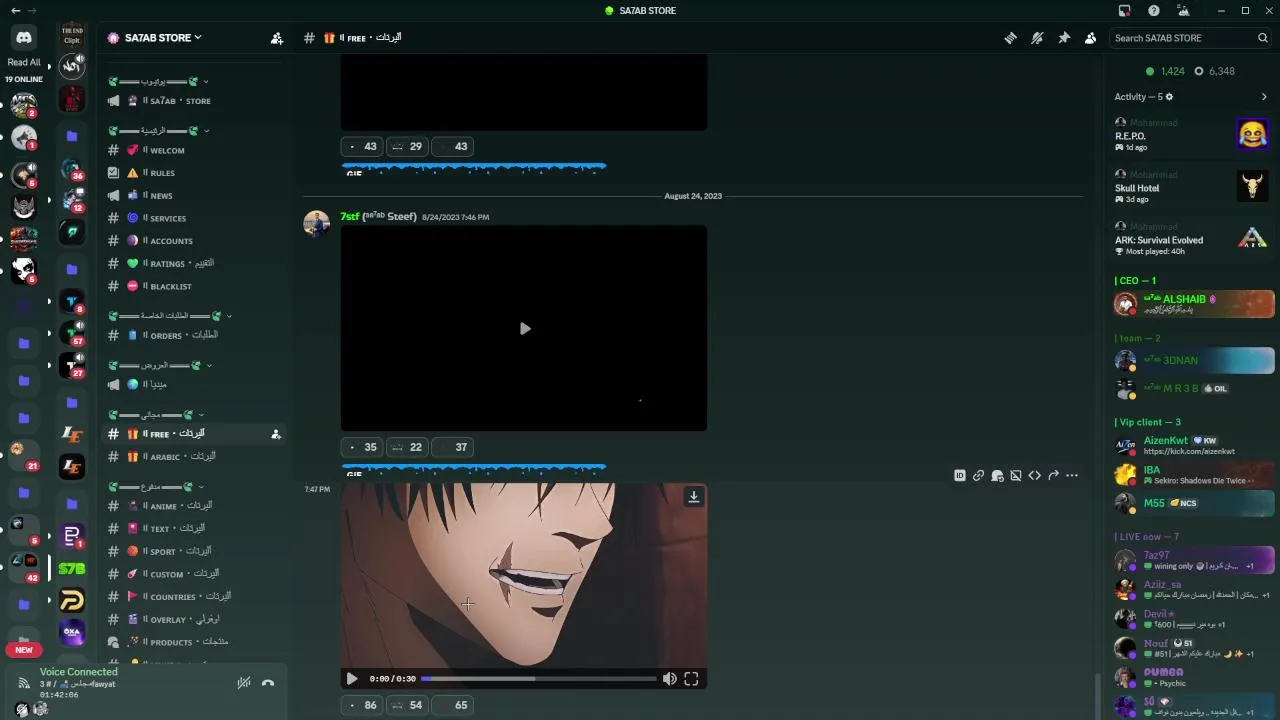Open the Threads icon in channel header
1280x720 pixels.
[x=1011, y=38]
